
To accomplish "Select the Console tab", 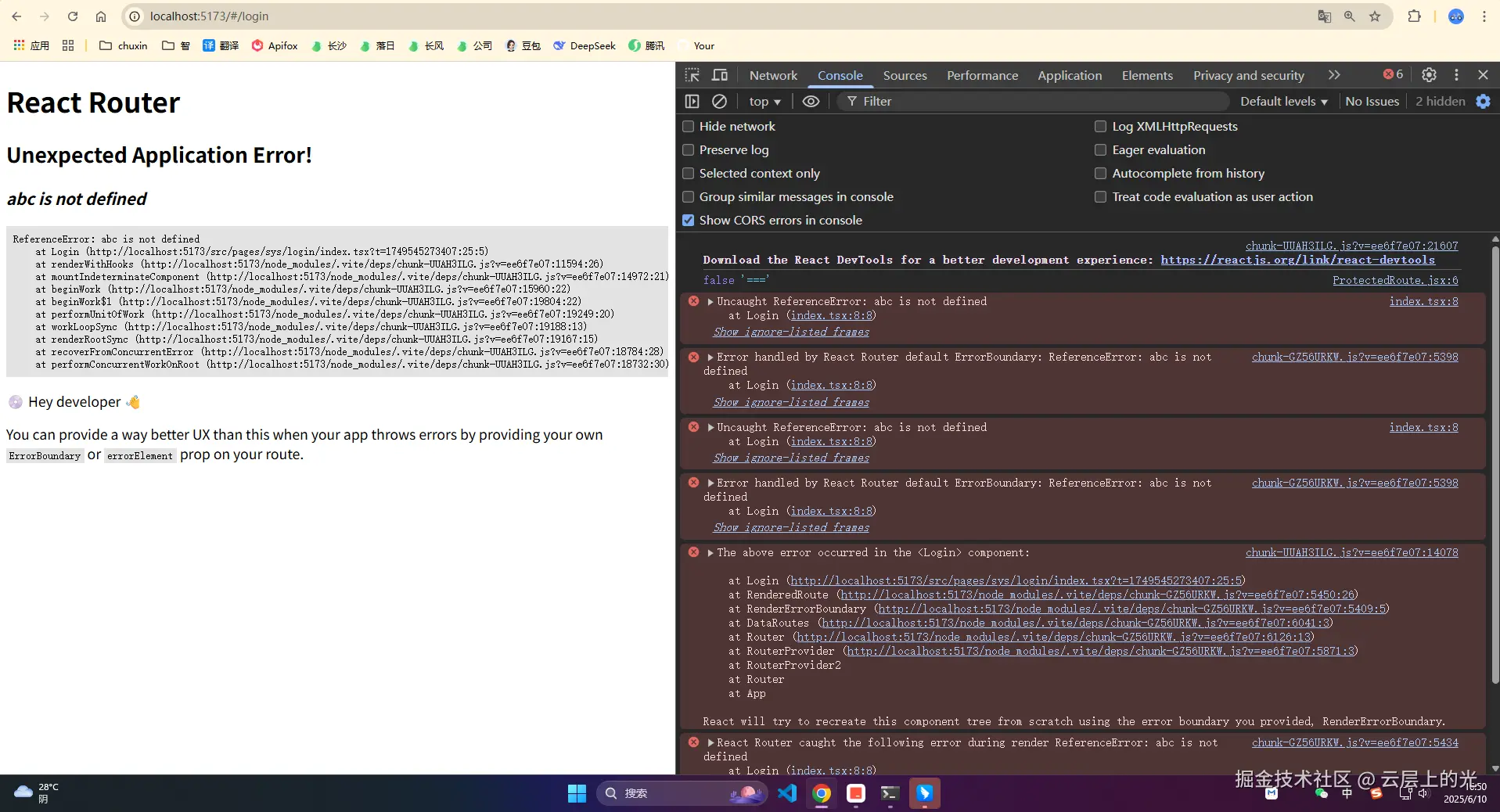I will click(x=840, y=75).
